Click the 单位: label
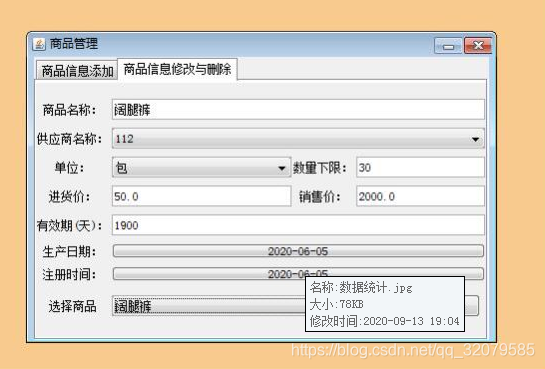Viewport: 545px width, 369px height. [x=69, y=168]
